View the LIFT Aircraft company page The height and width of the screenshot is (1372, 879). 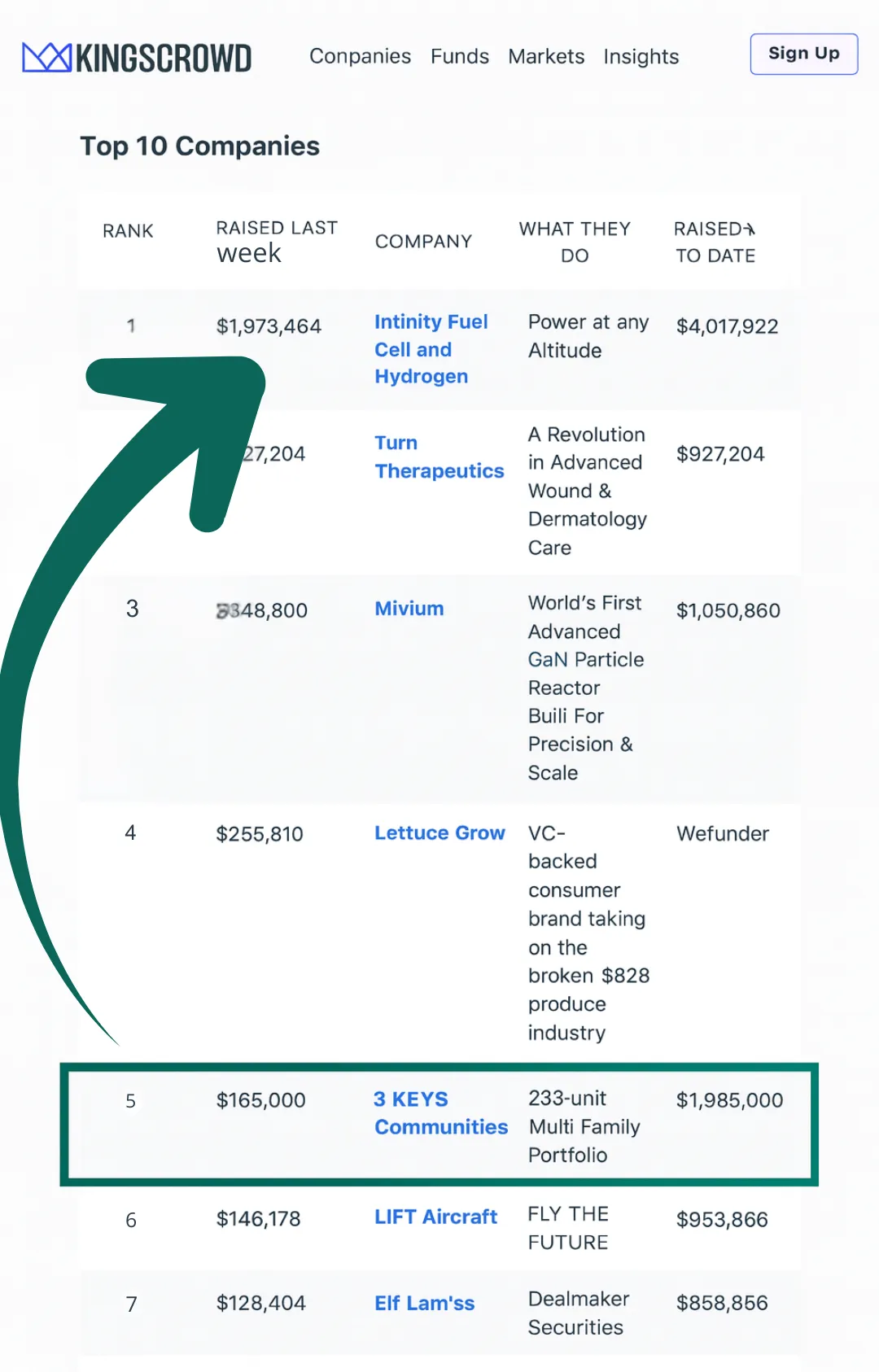[x=435, y=1217]
